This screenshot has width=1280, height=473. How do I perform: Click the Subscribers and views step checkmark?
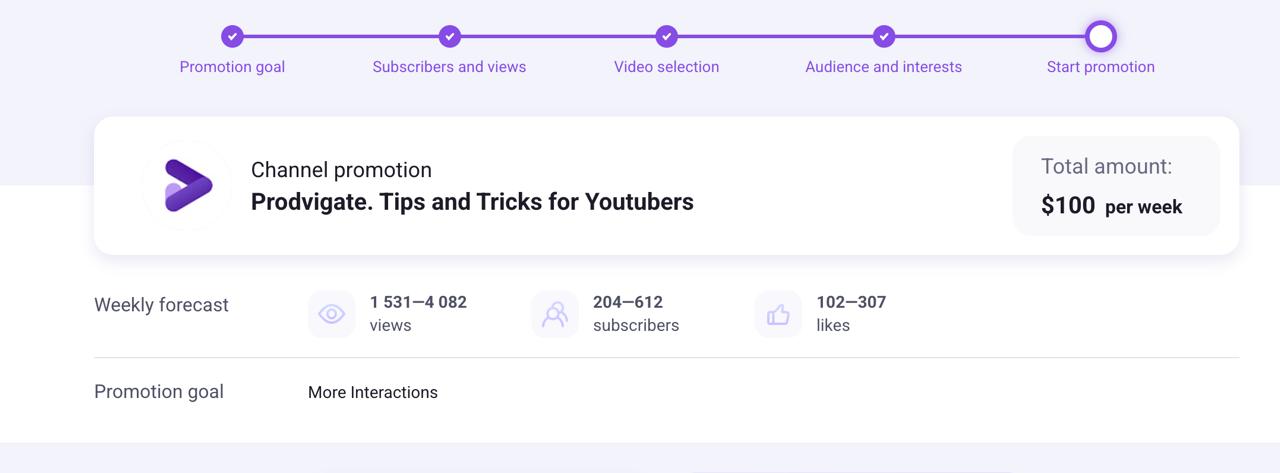[x=449, y=36]
